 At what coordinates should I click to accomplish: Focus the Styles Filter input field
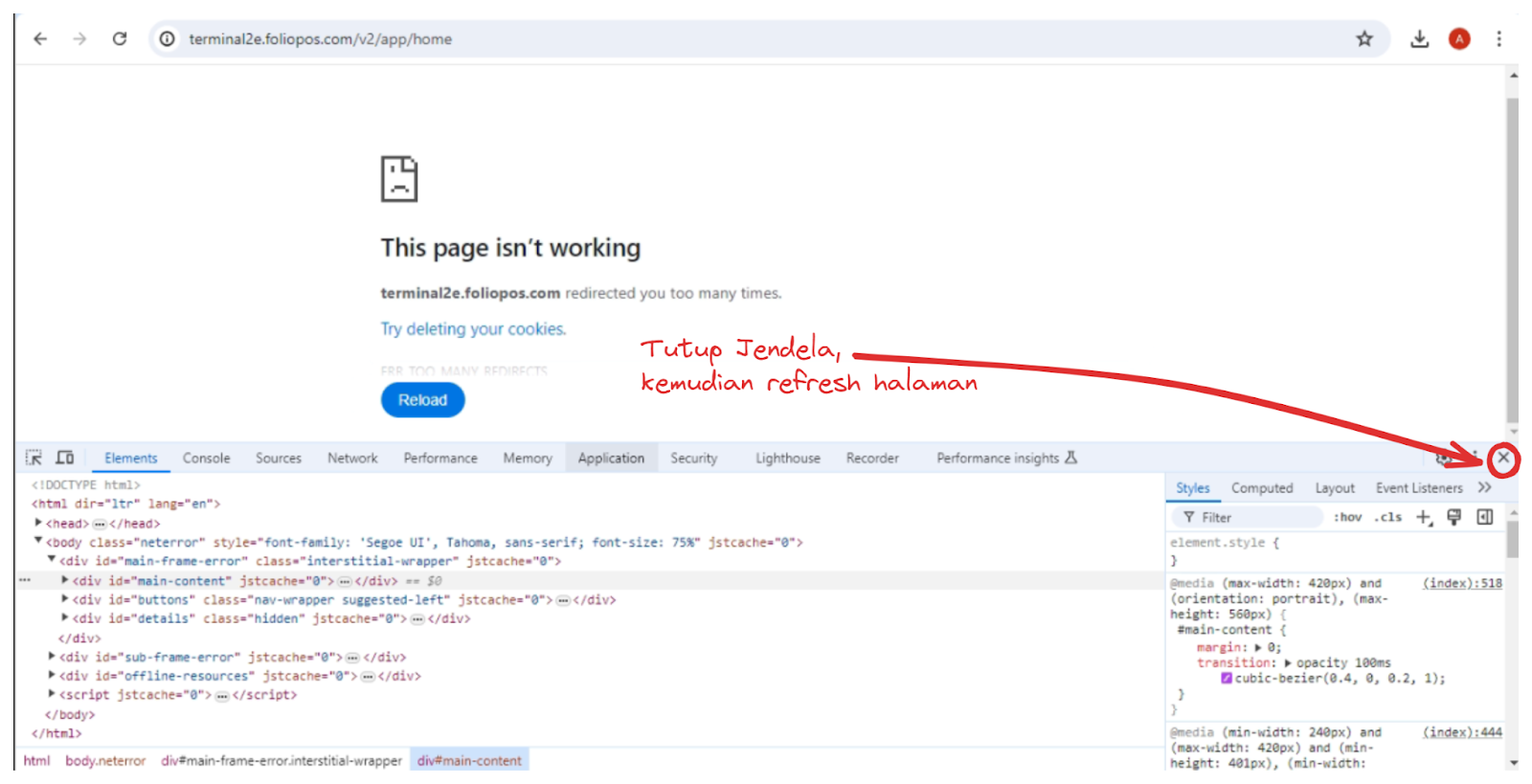1248,517
